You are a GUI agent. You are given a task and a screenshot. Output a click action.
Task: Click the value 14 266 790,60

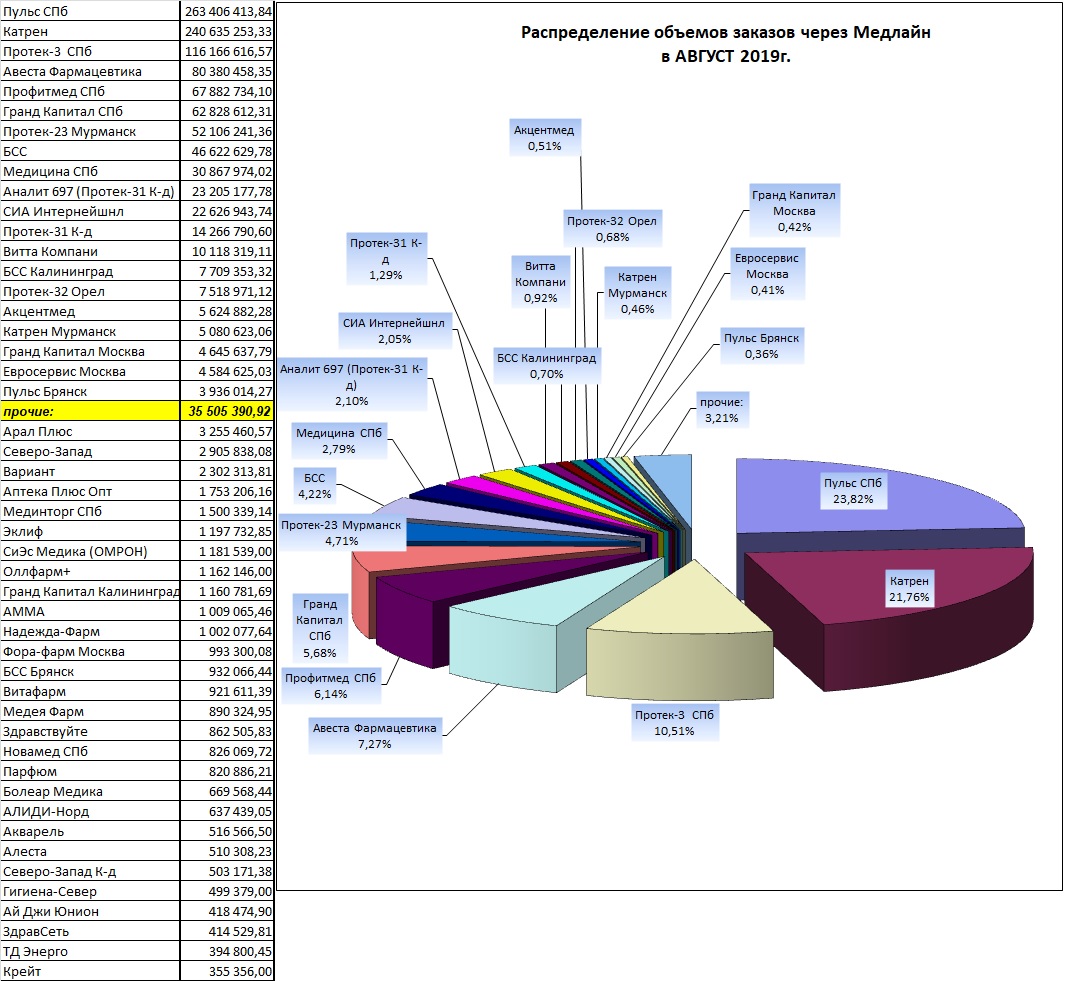click(x=227, y=231)
